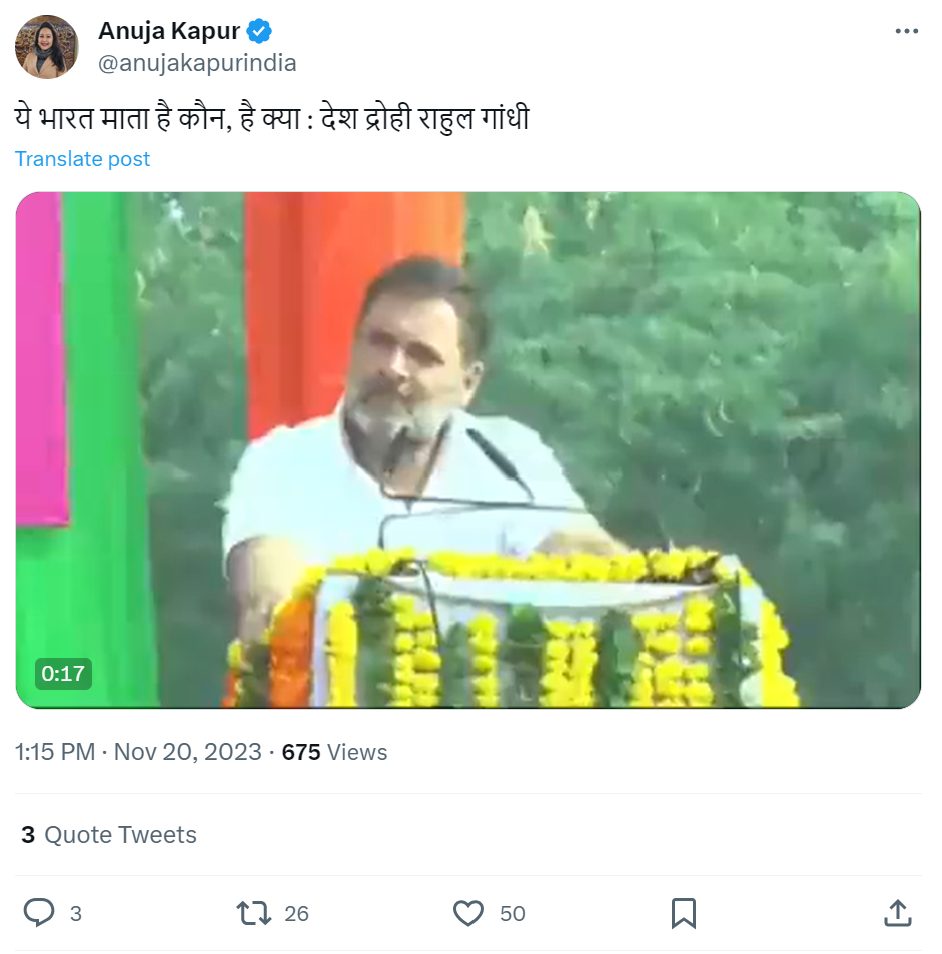Viewport: 942px width, 954px height.
Task: Open the 1:15 PM Nov 20, 2023 timestamp
Action: coord(138,753)
